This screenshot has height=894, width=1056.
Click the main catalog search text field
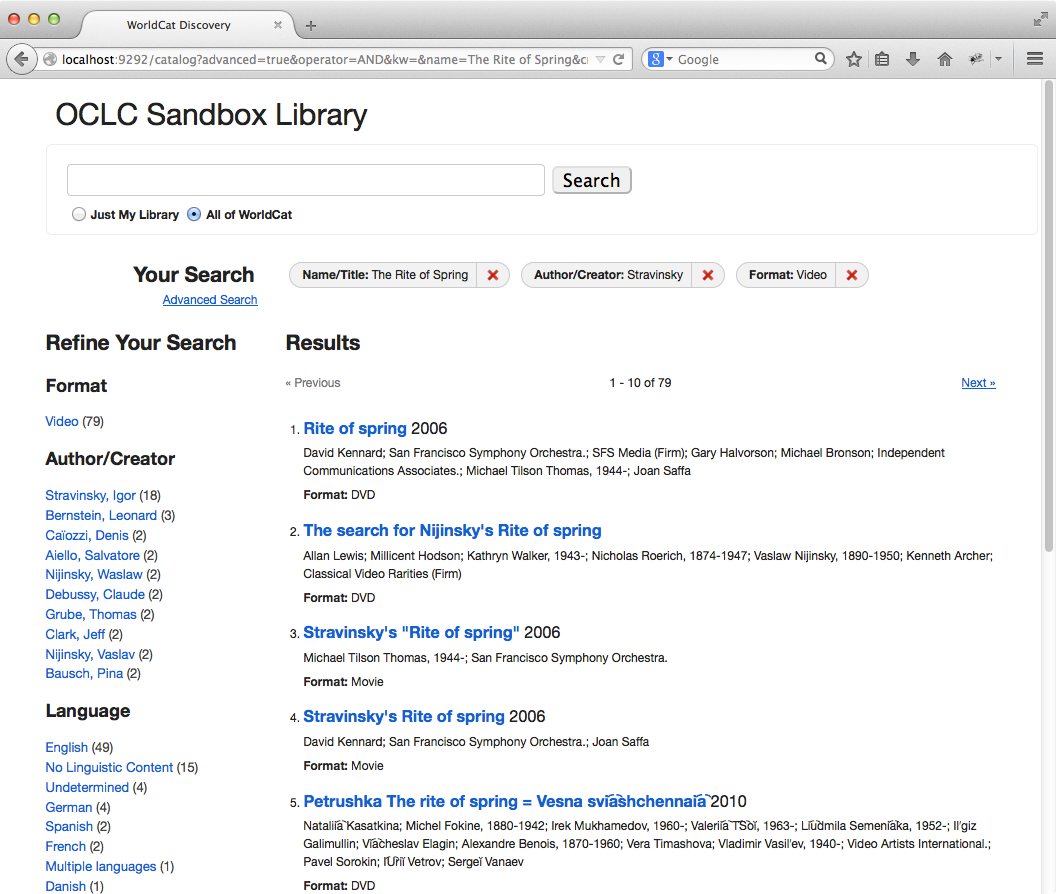tap(305, 180)
